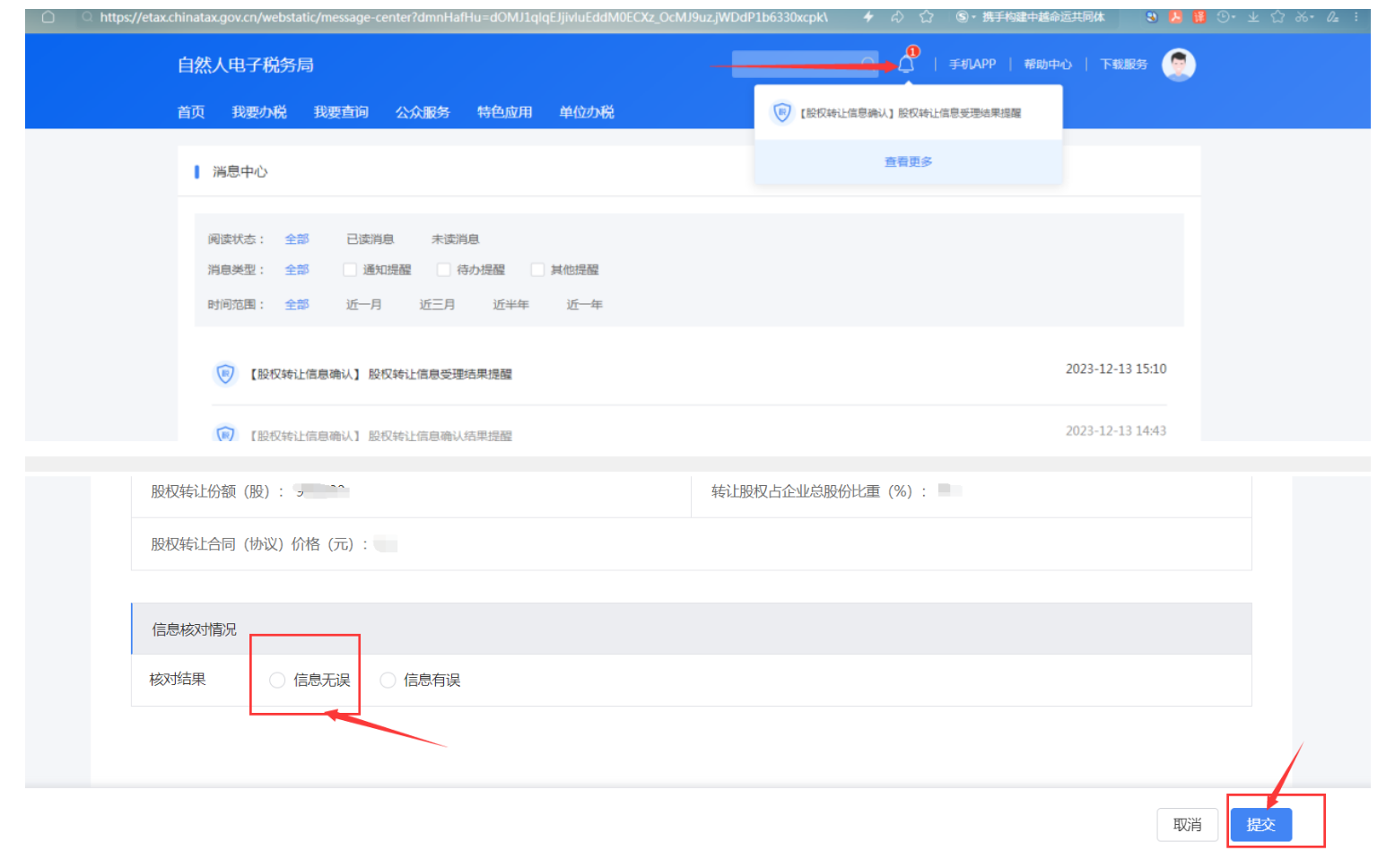Viewport: 1395px width, 868px height.
Task: Open the 我要查询 nav menu
Action: pos(341,112)
